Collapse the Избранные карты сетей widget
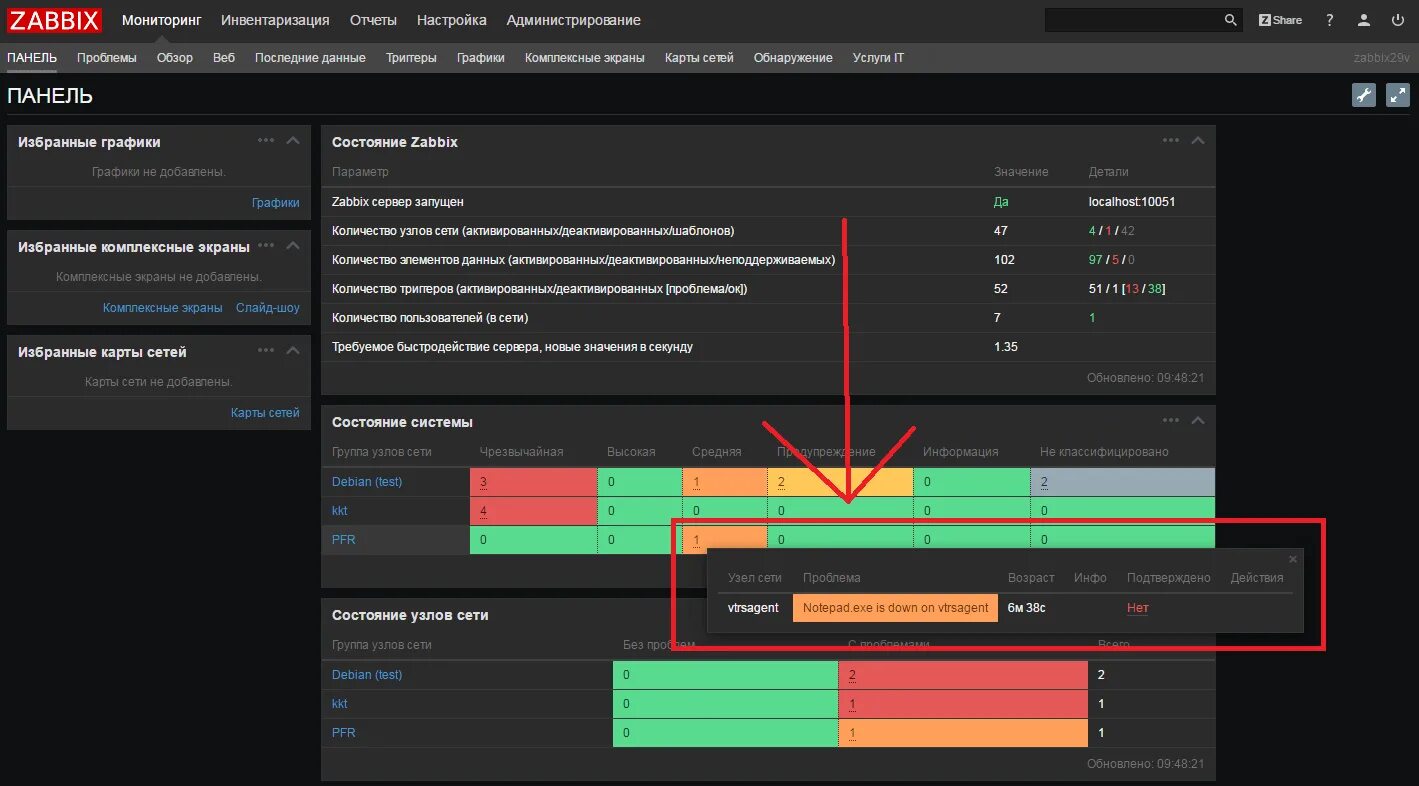The image size is (1419, 786). (293, 350)
